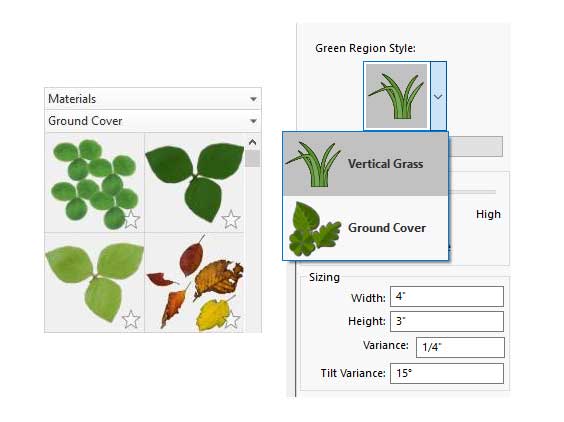Viewport: 564px width, 422px height.
Task: Favorite the dark green trifoliate leaf material
Action: pyautogui.click(x=231, y=219)
